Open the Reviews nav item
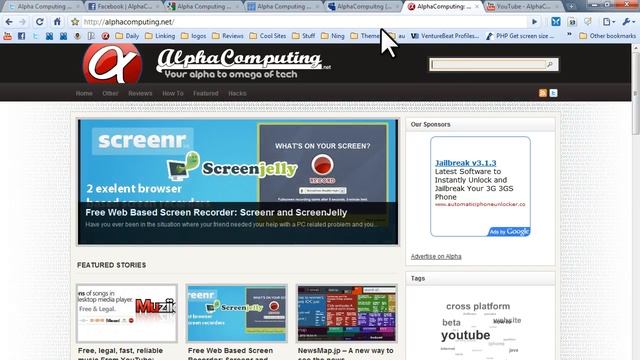Viewport: 640px width, 360px height. pos(140,93)
